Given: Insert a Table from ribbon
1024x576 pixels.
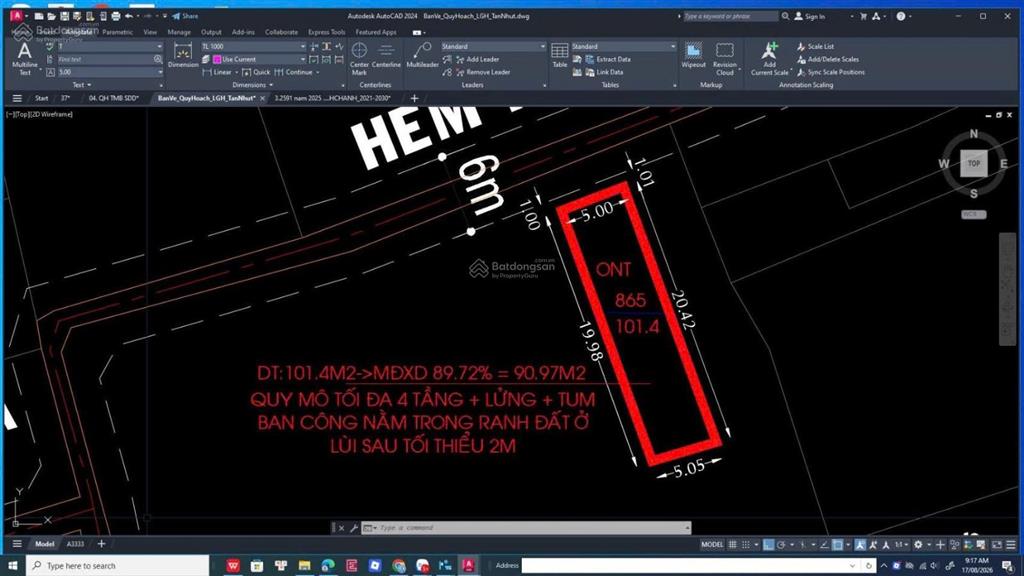Looking at the screenshot, I should [560, 56].
